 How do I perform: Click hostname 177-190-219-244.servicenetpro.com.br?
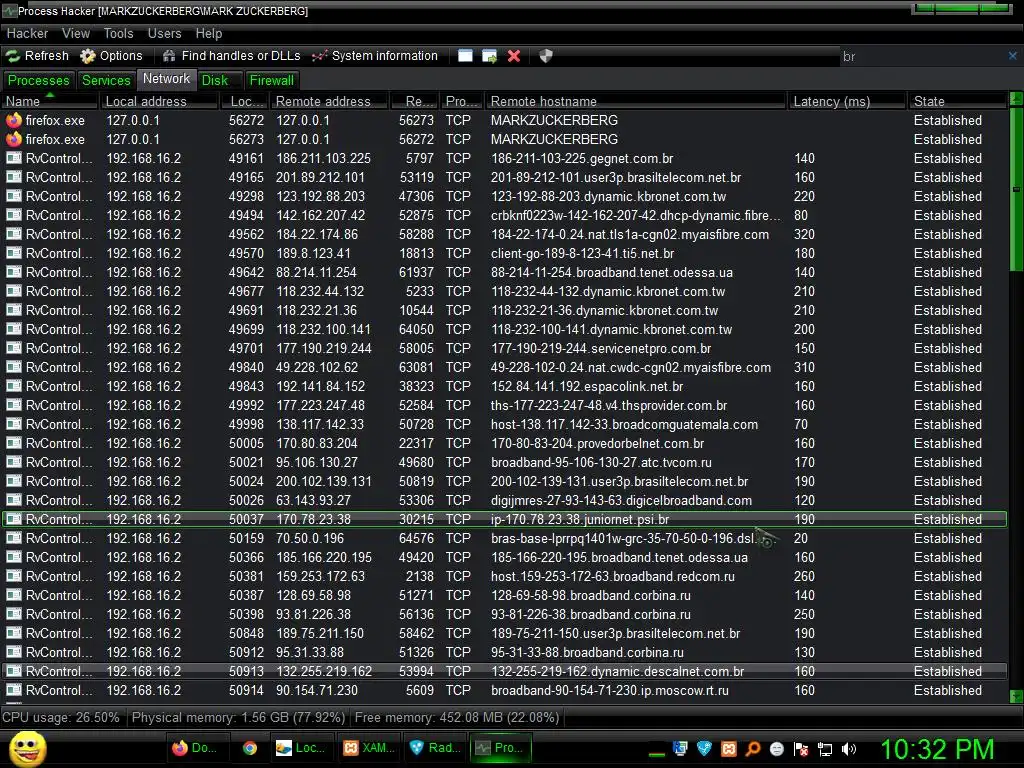[601, 349]
